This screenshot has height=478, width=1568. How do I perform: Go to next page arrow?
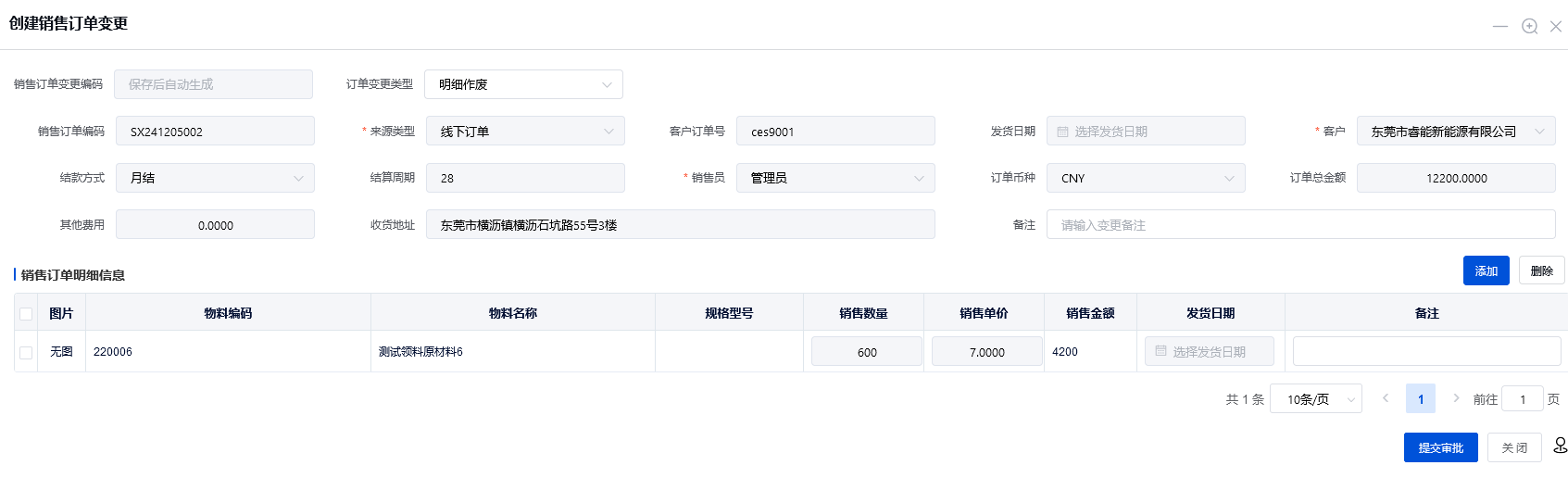click(x=1456, y=398)
